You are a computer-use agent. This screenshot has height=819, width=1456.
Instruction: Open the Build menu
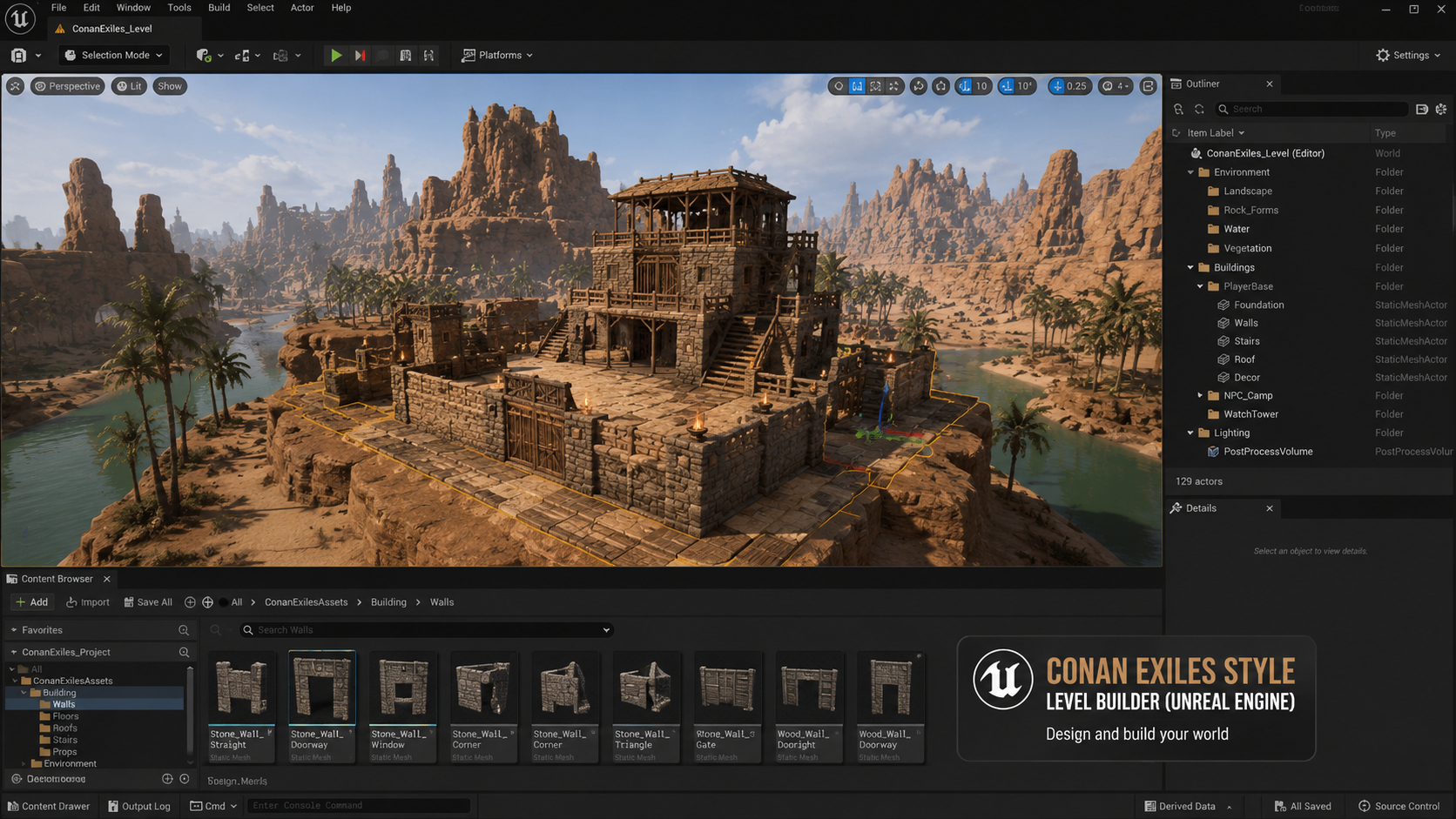tap(219, 8)
